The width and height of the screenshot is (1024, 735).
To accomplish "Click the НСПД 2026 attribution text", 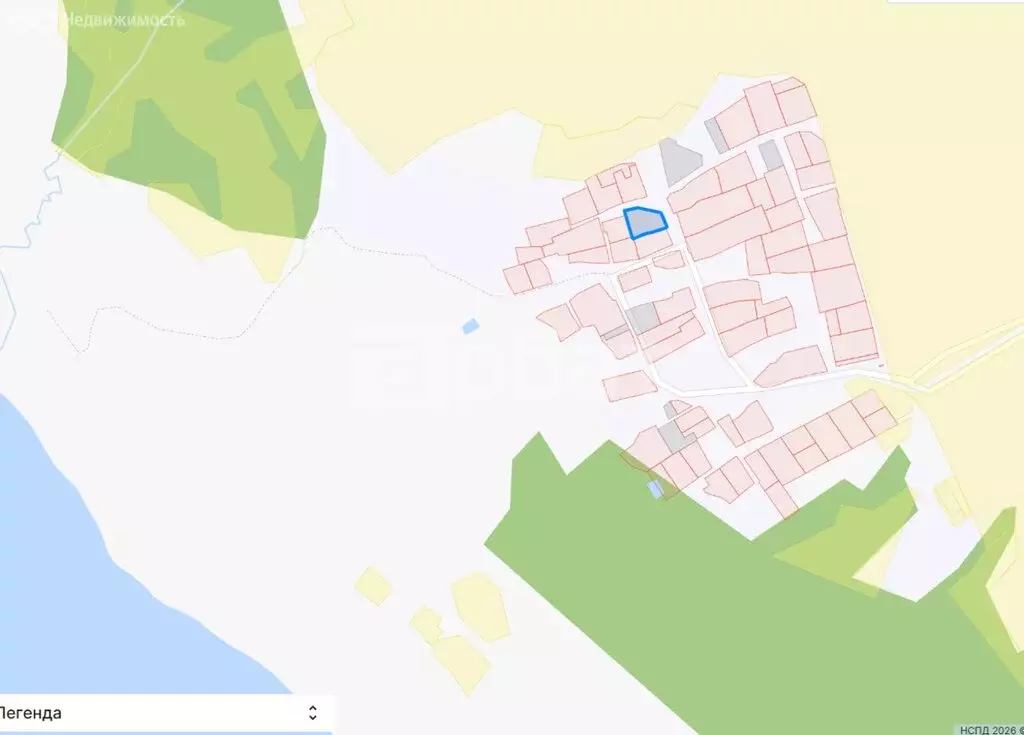I will pos(991,730).
